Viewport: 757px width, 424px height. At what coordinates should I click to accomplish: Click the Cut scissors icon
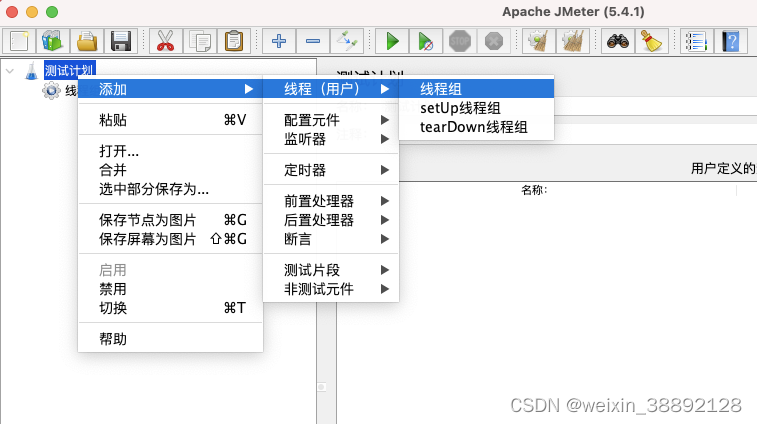(166, 41)
